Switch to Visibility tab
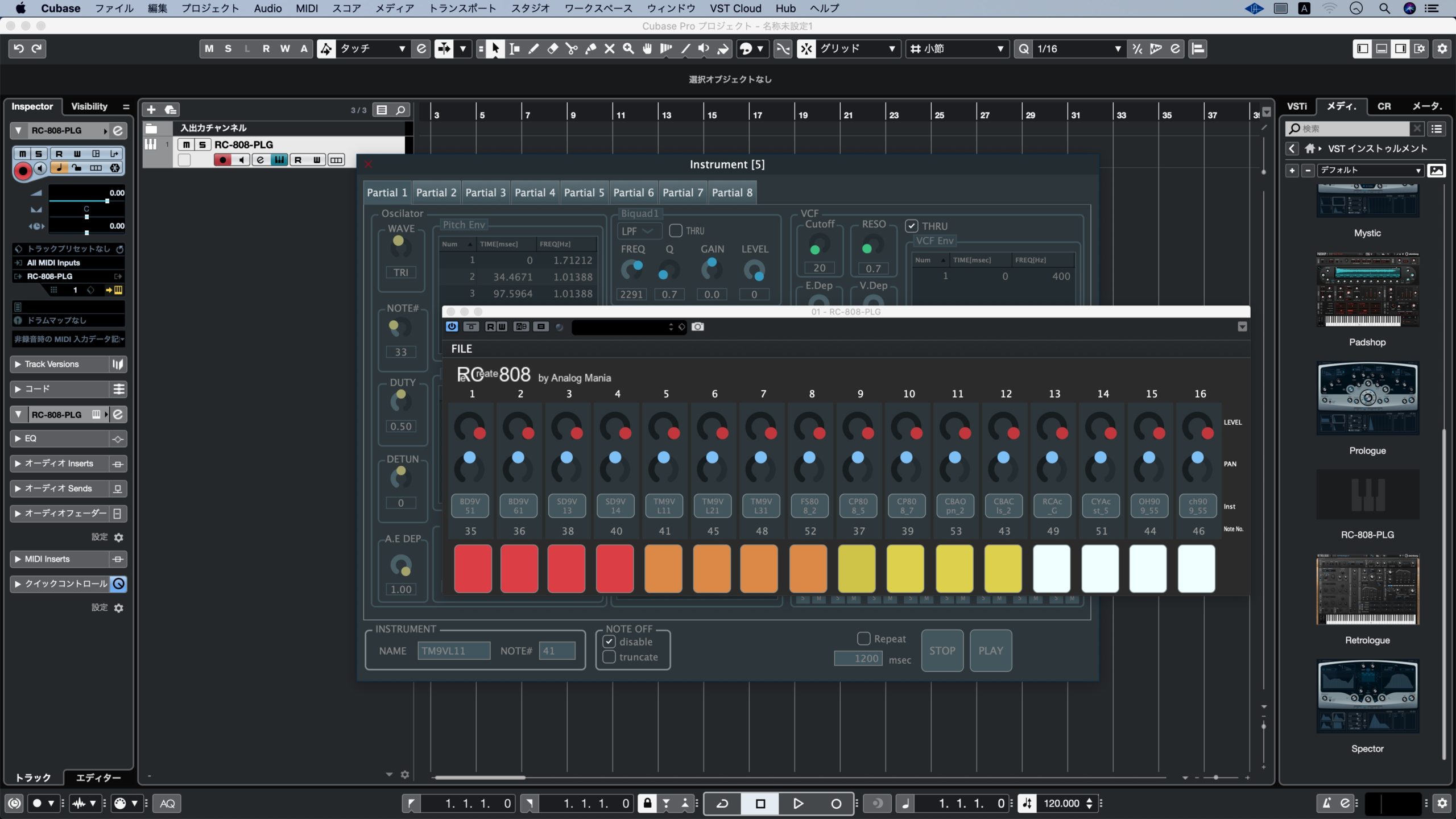This screenshot has width=1456, height=819. (x=89, y=106)
